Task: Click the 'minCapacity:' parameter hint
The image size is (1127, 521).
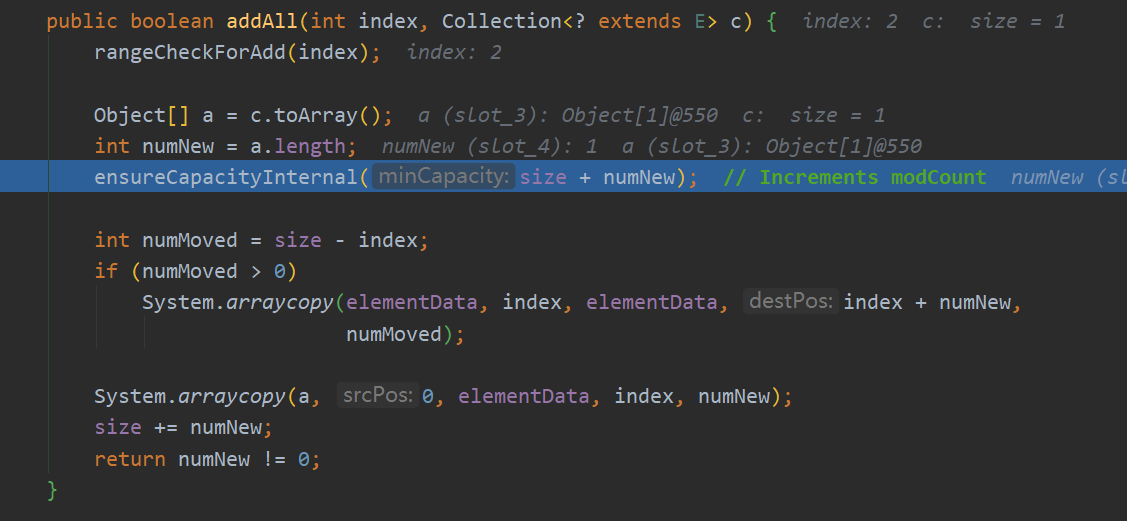Action: (443, 177)
